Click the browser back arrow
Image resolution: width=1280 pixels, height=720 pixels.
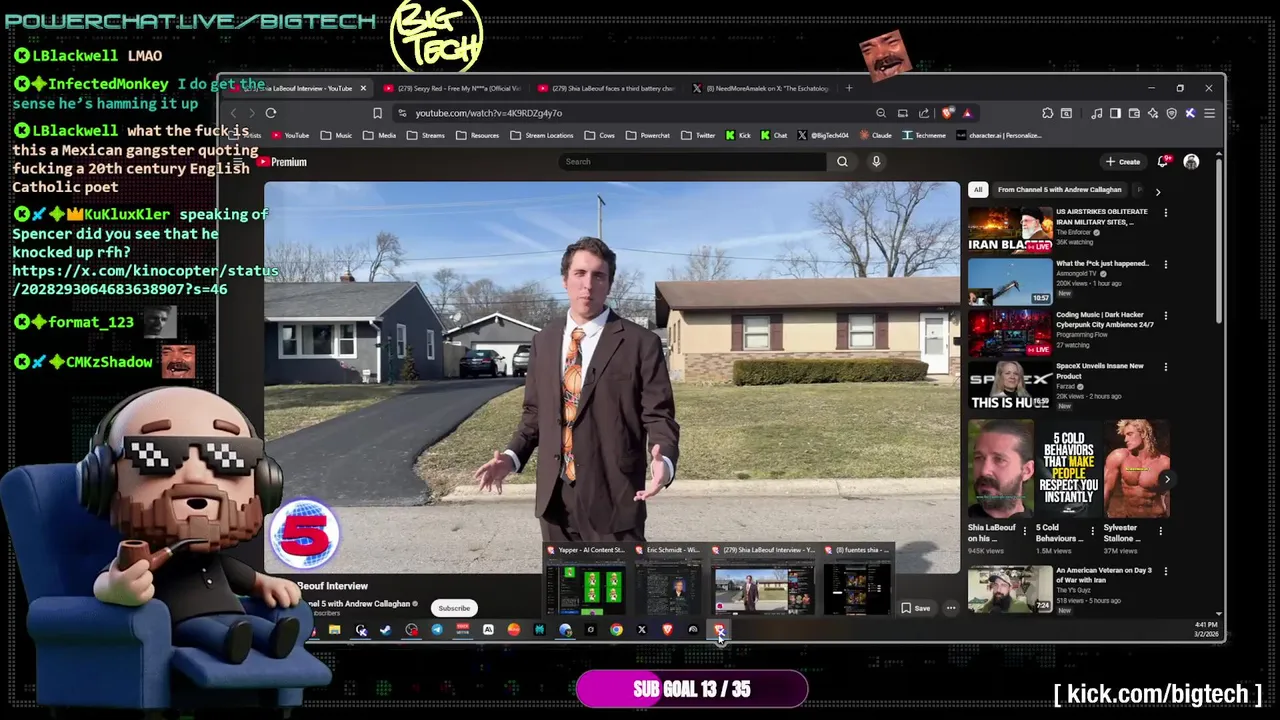[233, 113]
